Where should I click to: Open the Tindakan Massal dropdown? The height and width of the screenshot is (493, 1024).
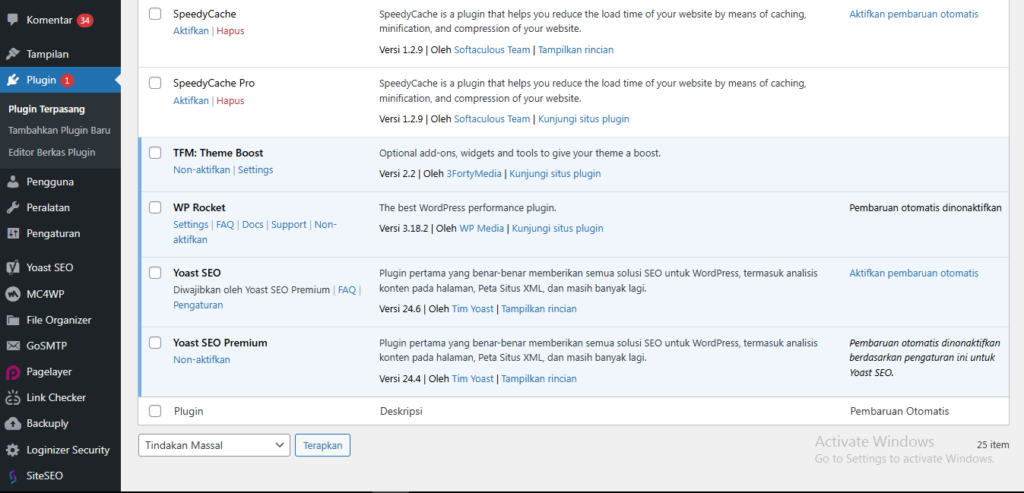click(214, 445)
